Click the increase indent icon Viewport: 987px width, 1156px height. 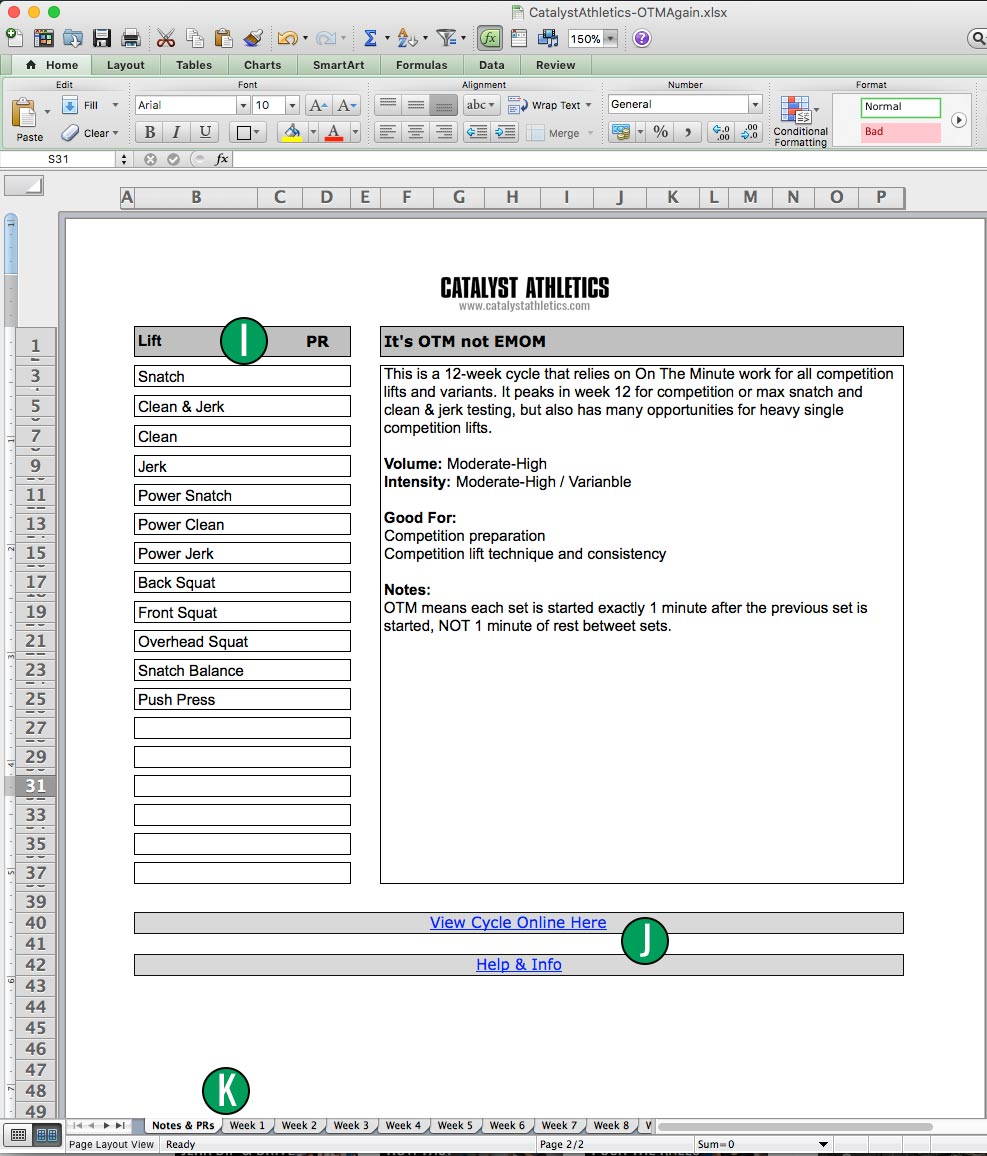pos(505,133)
